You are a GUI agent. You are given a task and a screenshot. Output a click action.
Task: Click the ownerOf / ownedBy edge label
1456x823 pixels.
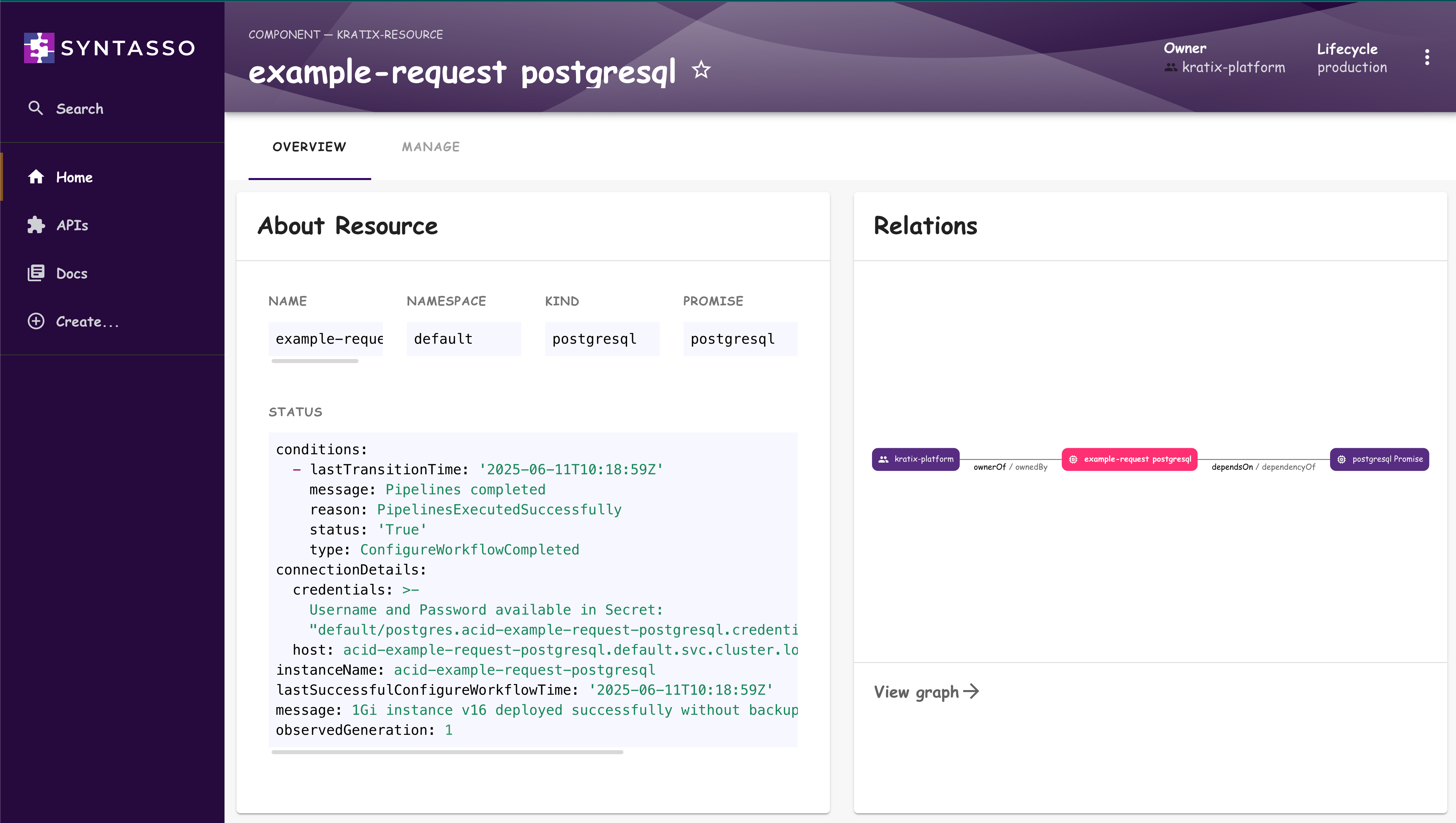[x=1010, y=467]
